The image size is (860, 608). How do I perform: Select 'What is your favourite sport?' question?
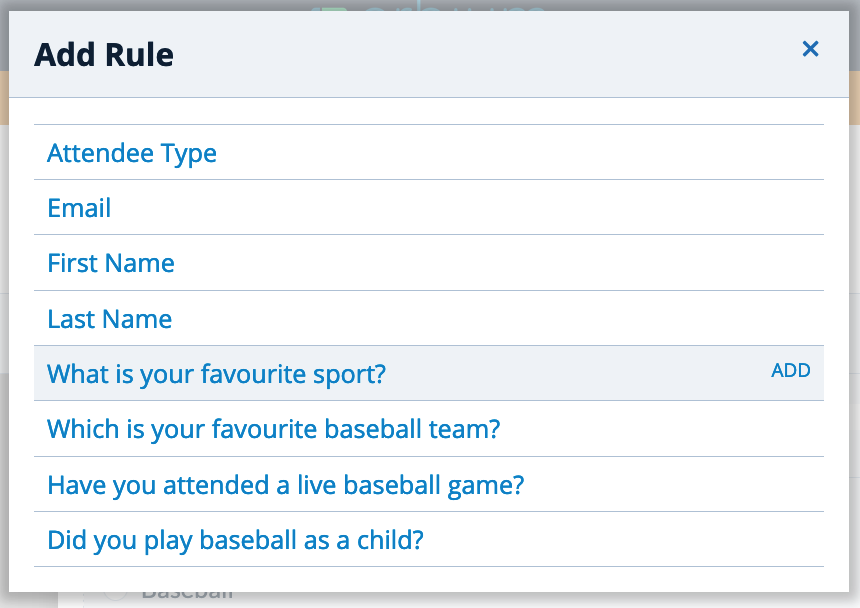coord(217,374)
